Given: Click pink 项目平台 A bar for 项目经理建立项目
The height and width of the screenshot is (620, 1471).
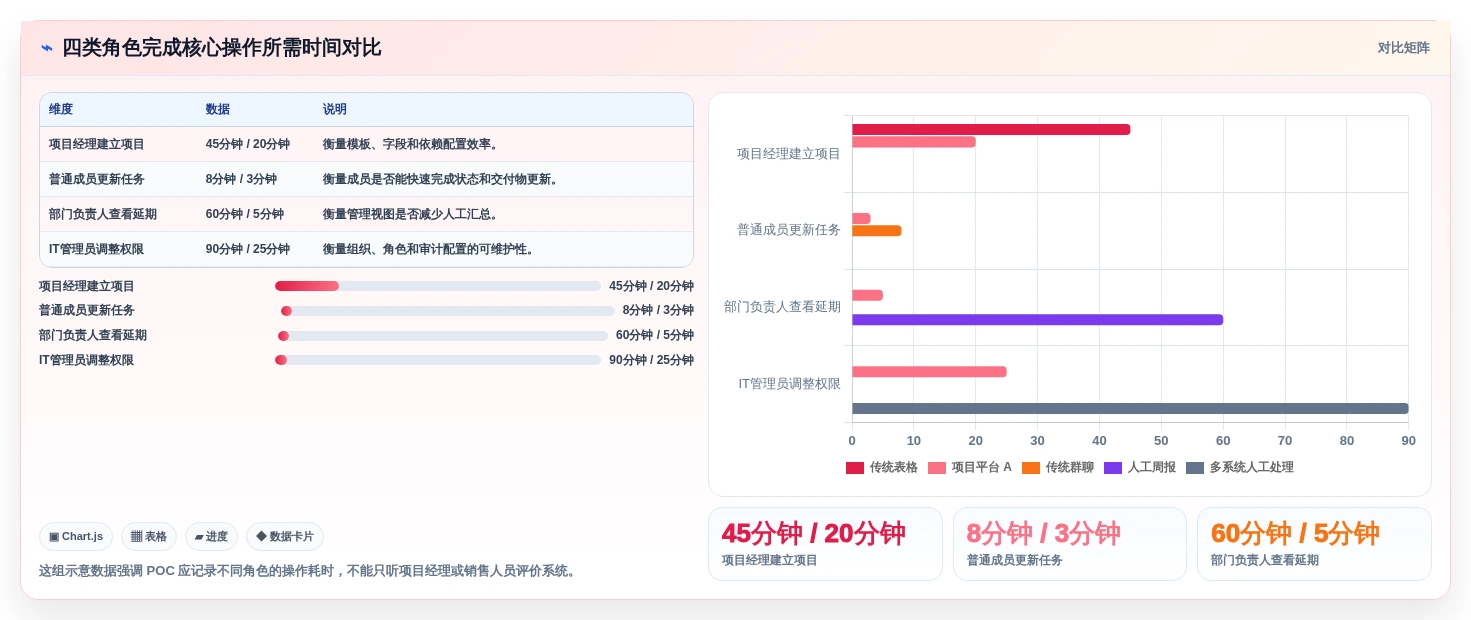Looking at the screenshot, I should 914,142.
